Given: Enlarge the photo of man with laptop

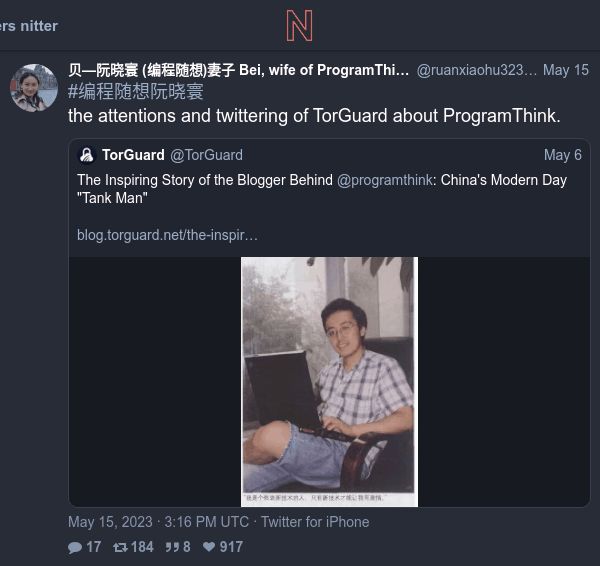Looking at the screenshot, I should click(x=329, y=382).
